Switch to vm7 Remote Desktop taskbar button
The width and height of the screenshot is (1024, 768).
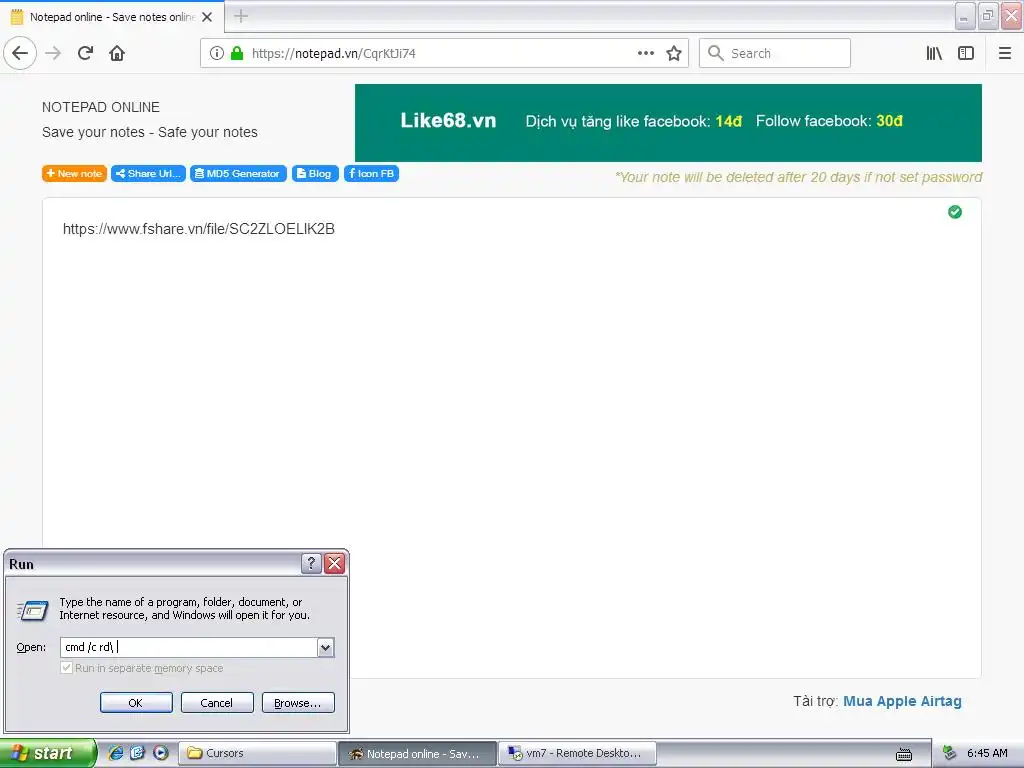point(577,753)
